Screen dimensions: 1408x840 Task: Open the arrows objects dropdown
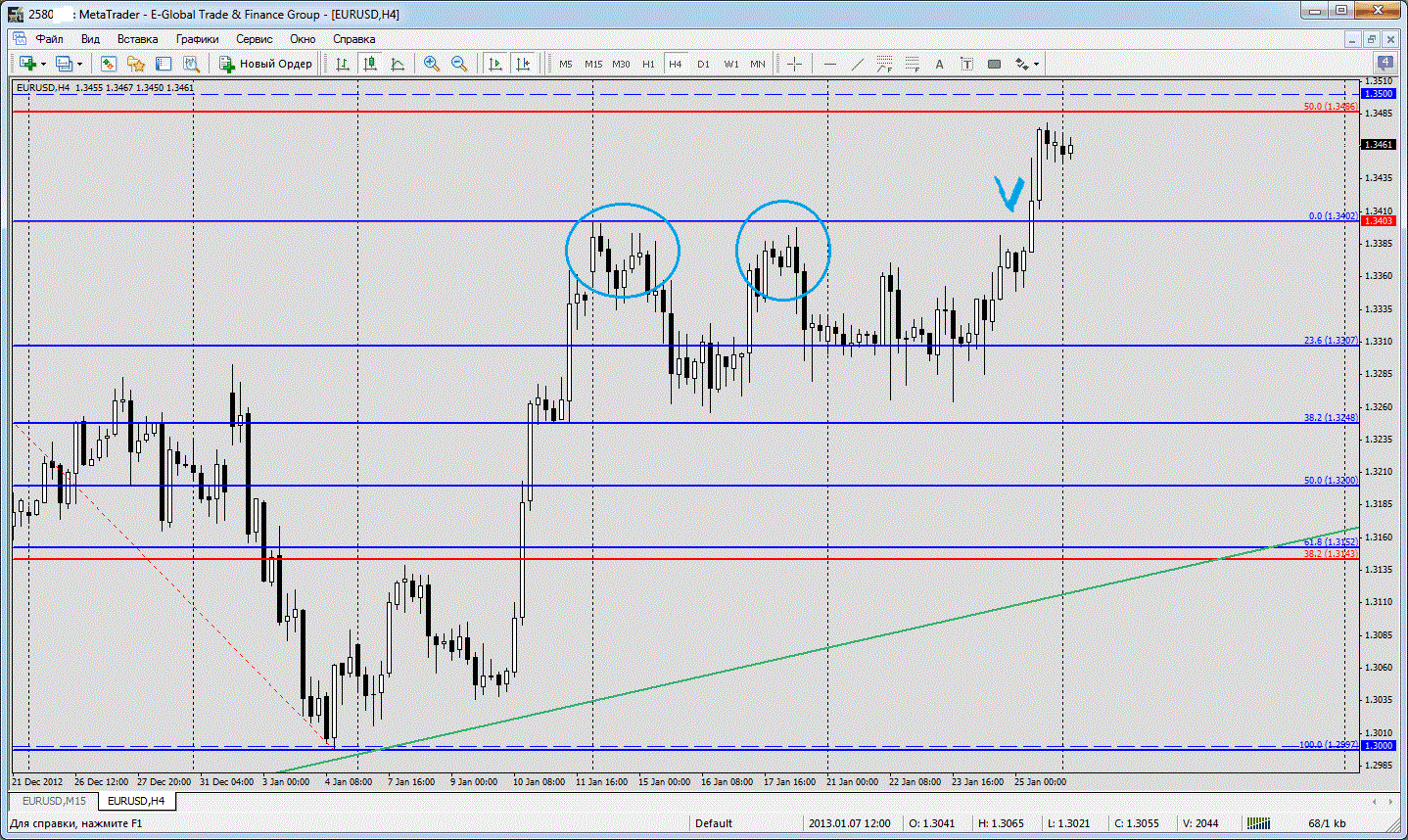point(1036,65)
